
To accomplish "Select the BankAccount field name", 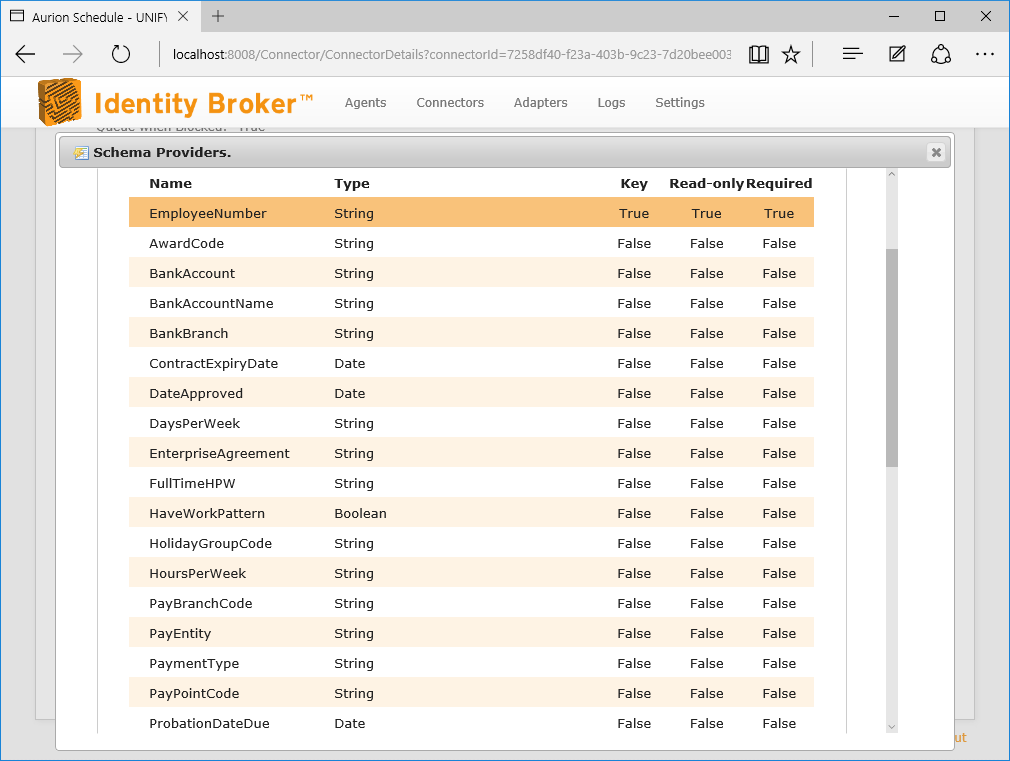I will [x=192, y=273].
